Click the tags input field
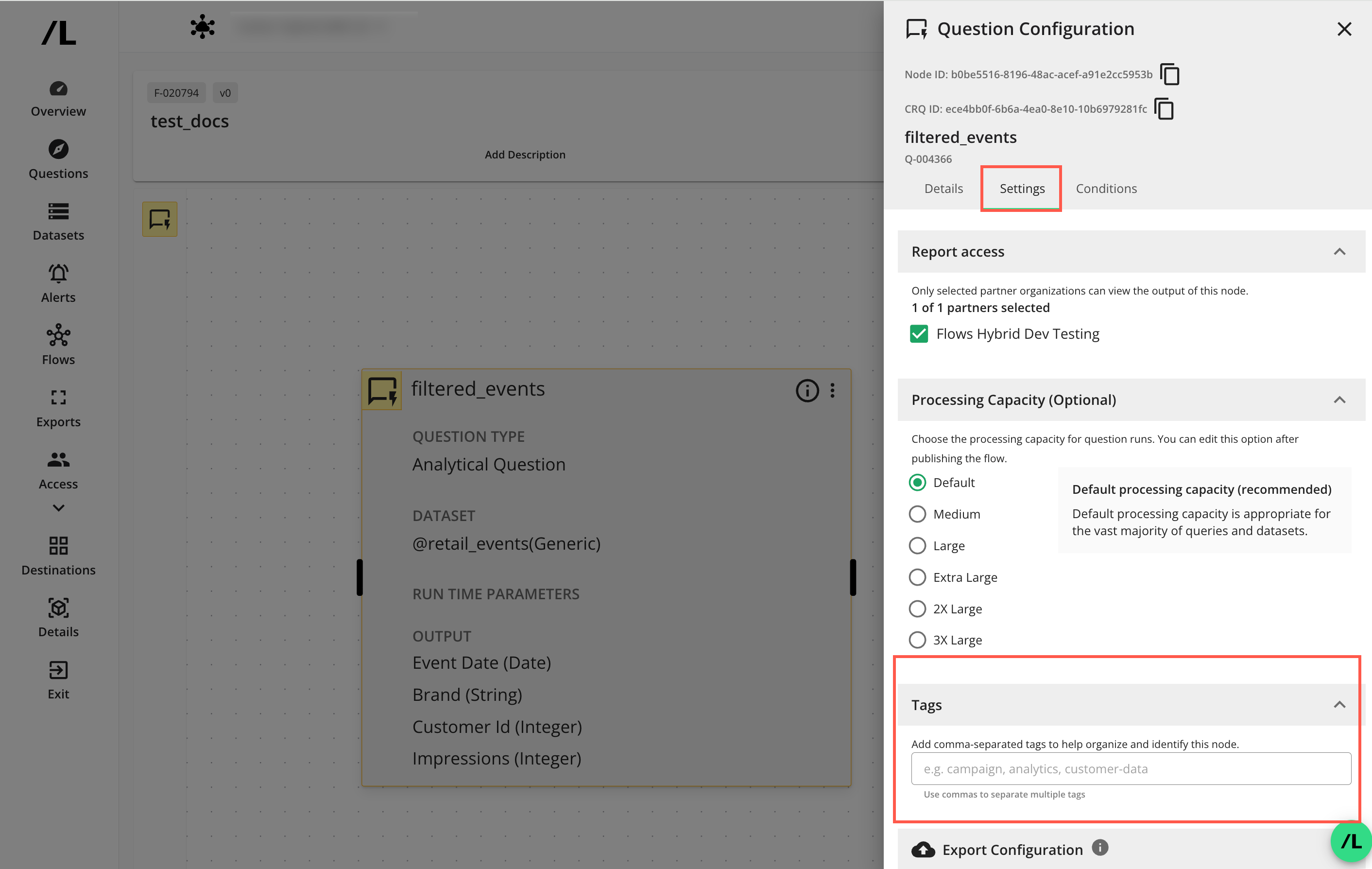 (1131, 769)
